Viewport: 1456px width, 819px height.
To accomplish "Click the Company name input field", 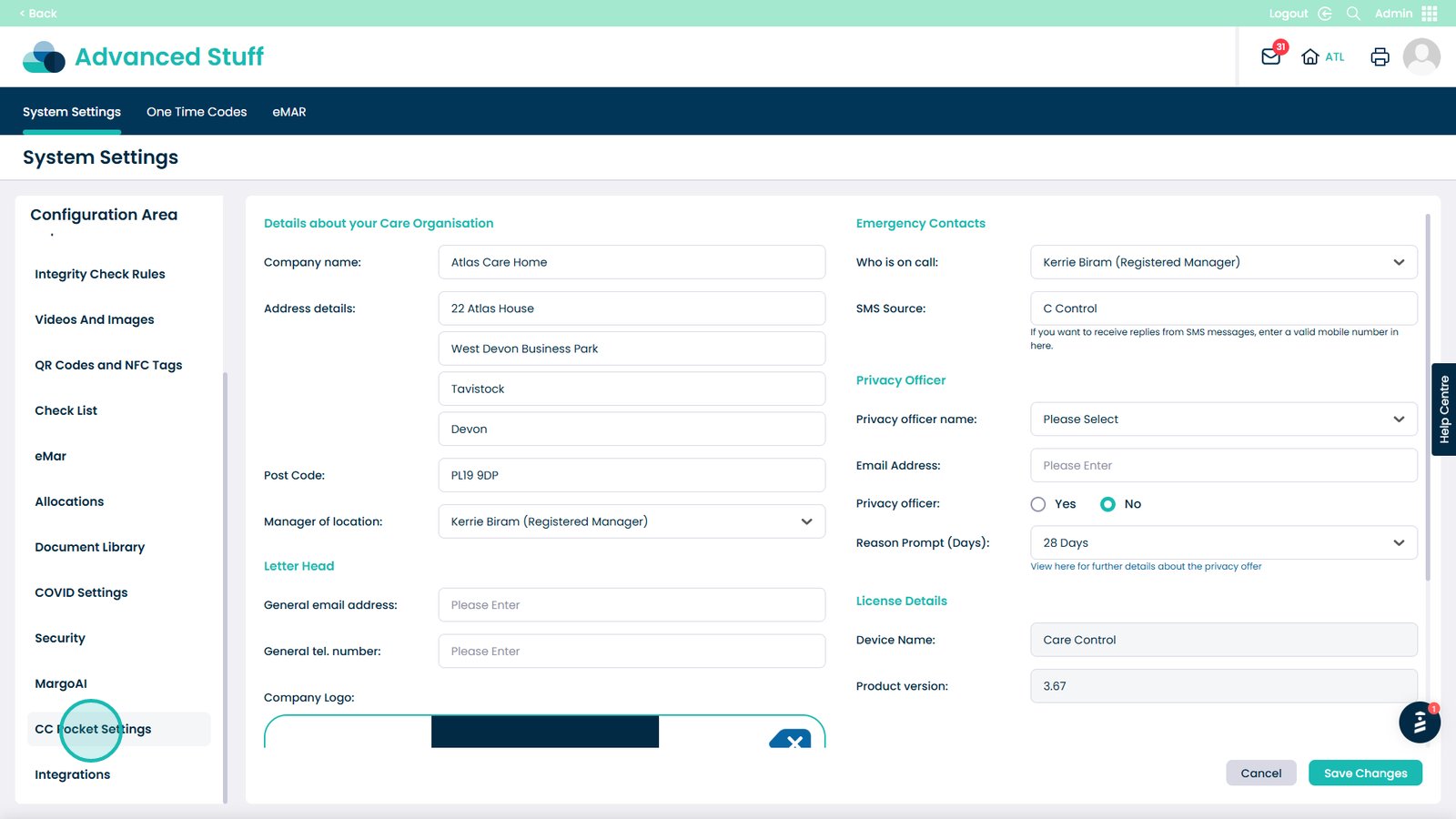I will (632, 262).
